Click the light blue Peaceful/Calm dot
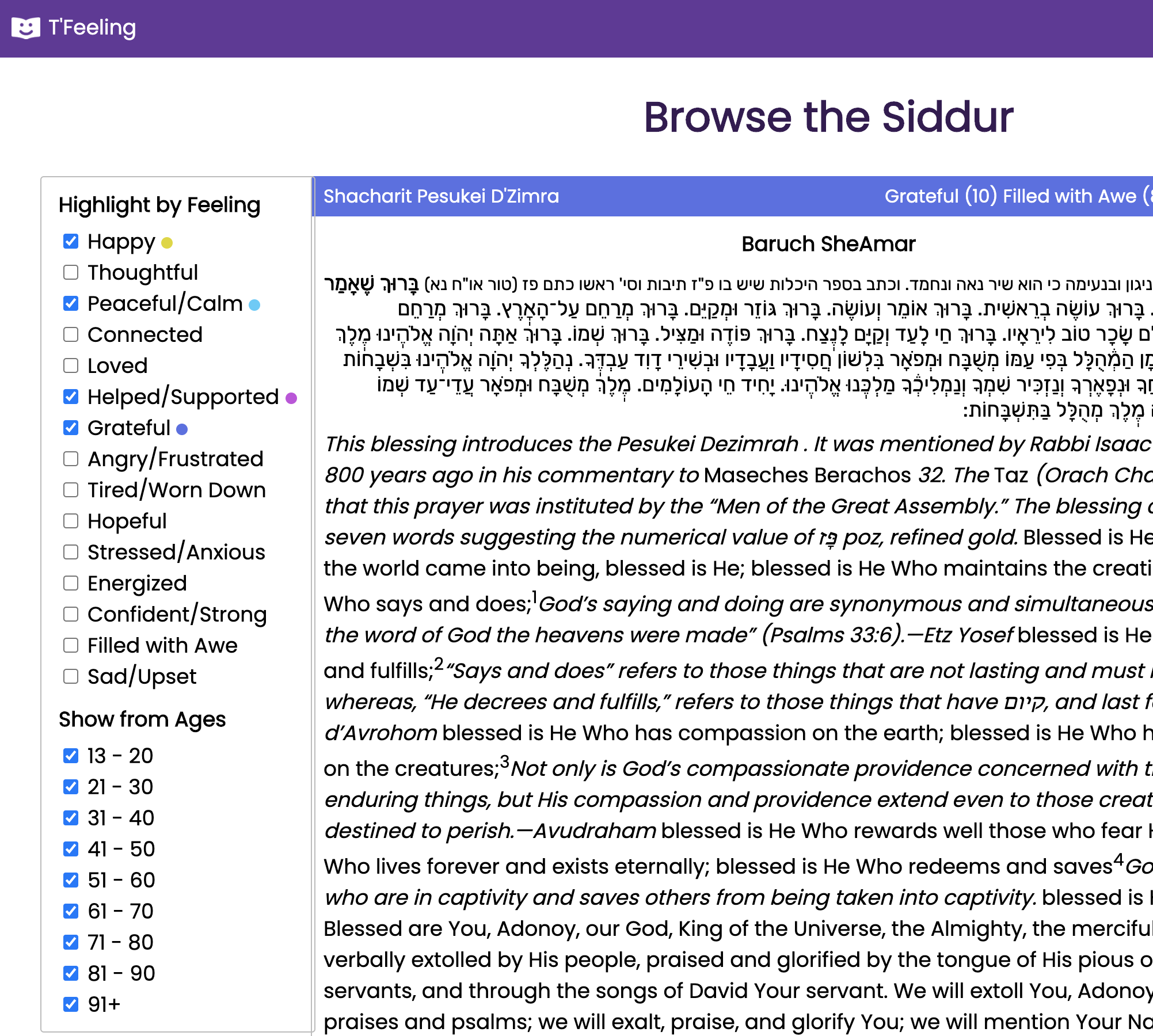This screenshot has height=1036, width=1153. pos(254,305)
